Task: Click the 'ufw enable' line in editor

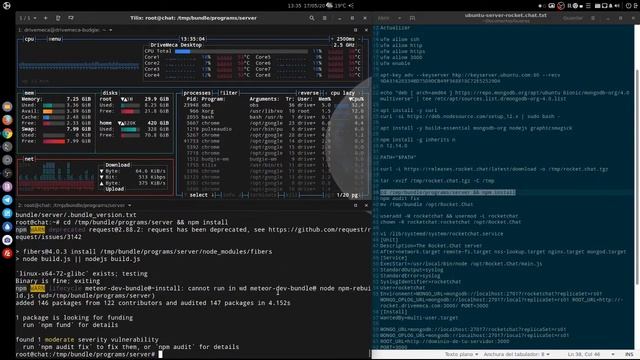Action: point(395,63)
